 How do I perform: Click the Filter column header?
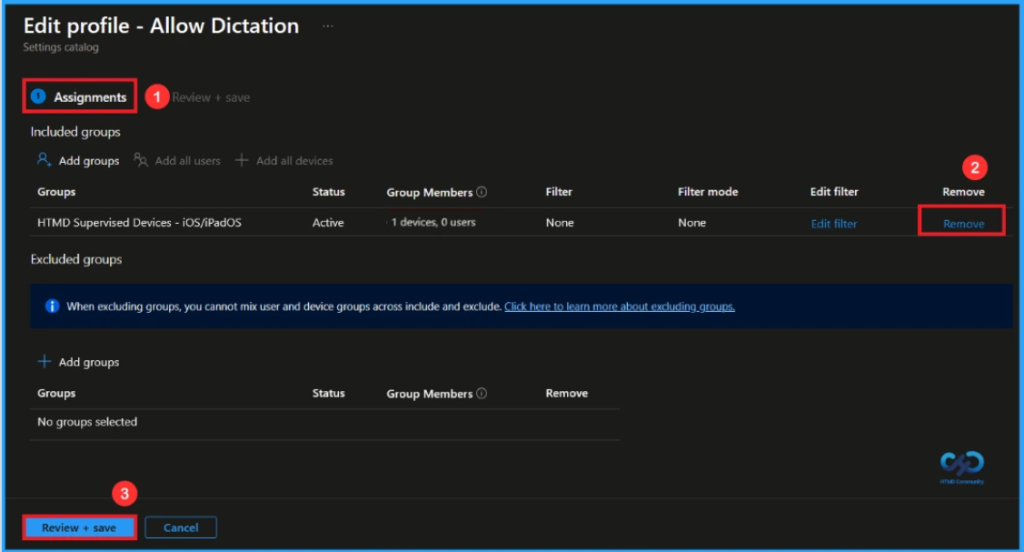(x=559, y=192)
